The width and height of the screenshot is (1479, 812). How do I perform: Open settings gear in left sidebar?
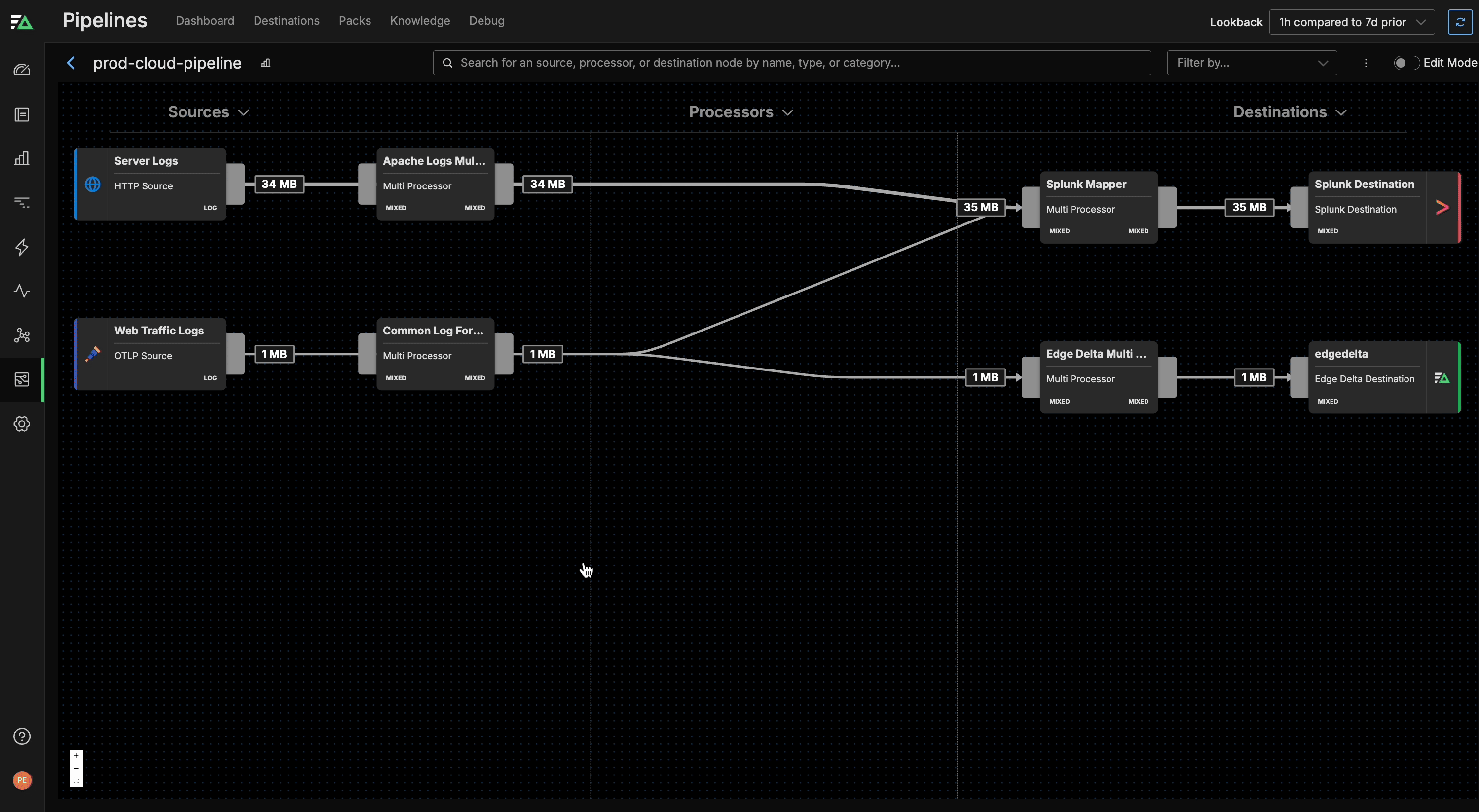[22, 424]
